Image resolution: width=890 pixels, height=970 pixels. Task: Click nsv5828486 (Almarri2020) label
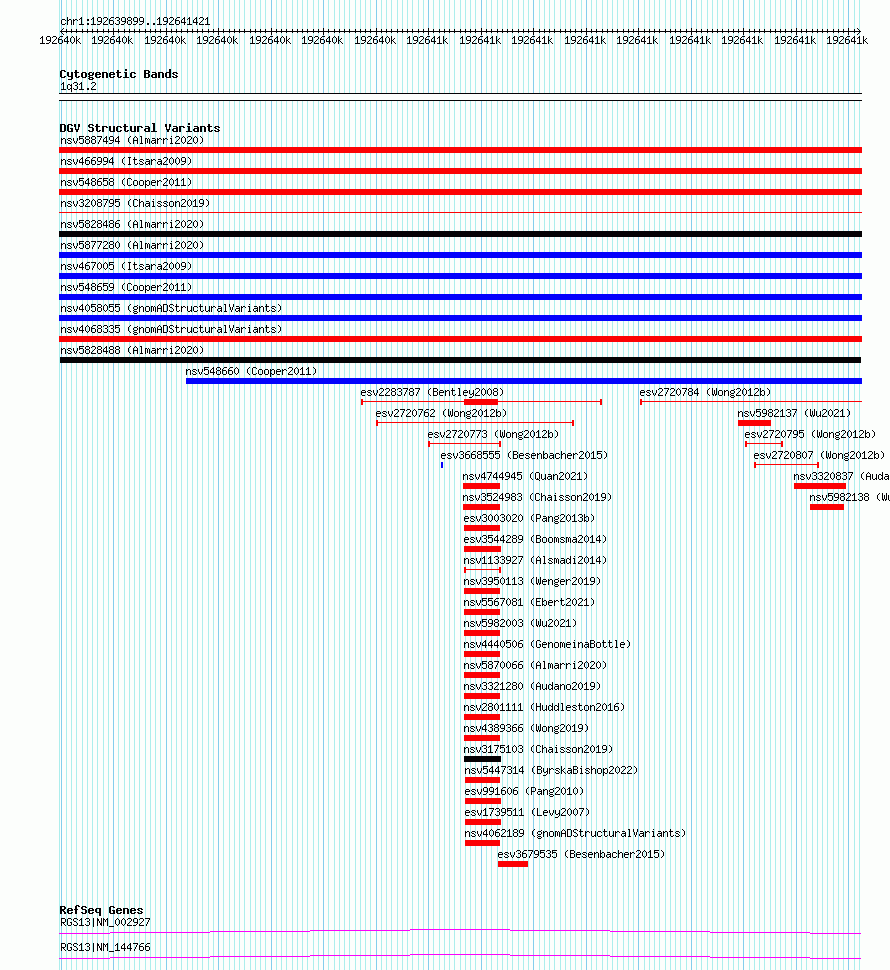(132, 225)
